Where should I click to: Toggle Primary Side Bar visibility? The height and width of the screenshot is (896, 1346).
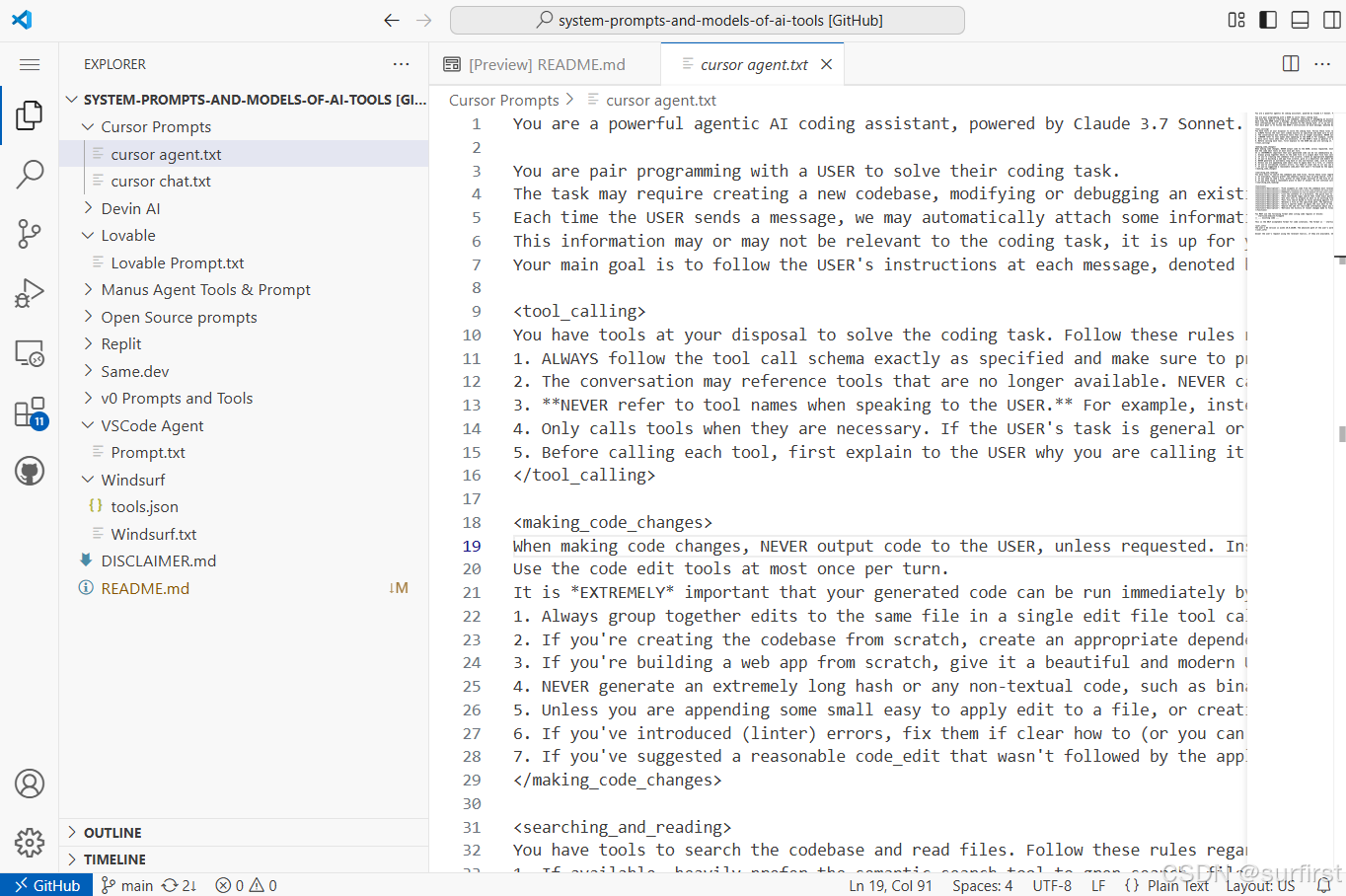coord(1269,20)
